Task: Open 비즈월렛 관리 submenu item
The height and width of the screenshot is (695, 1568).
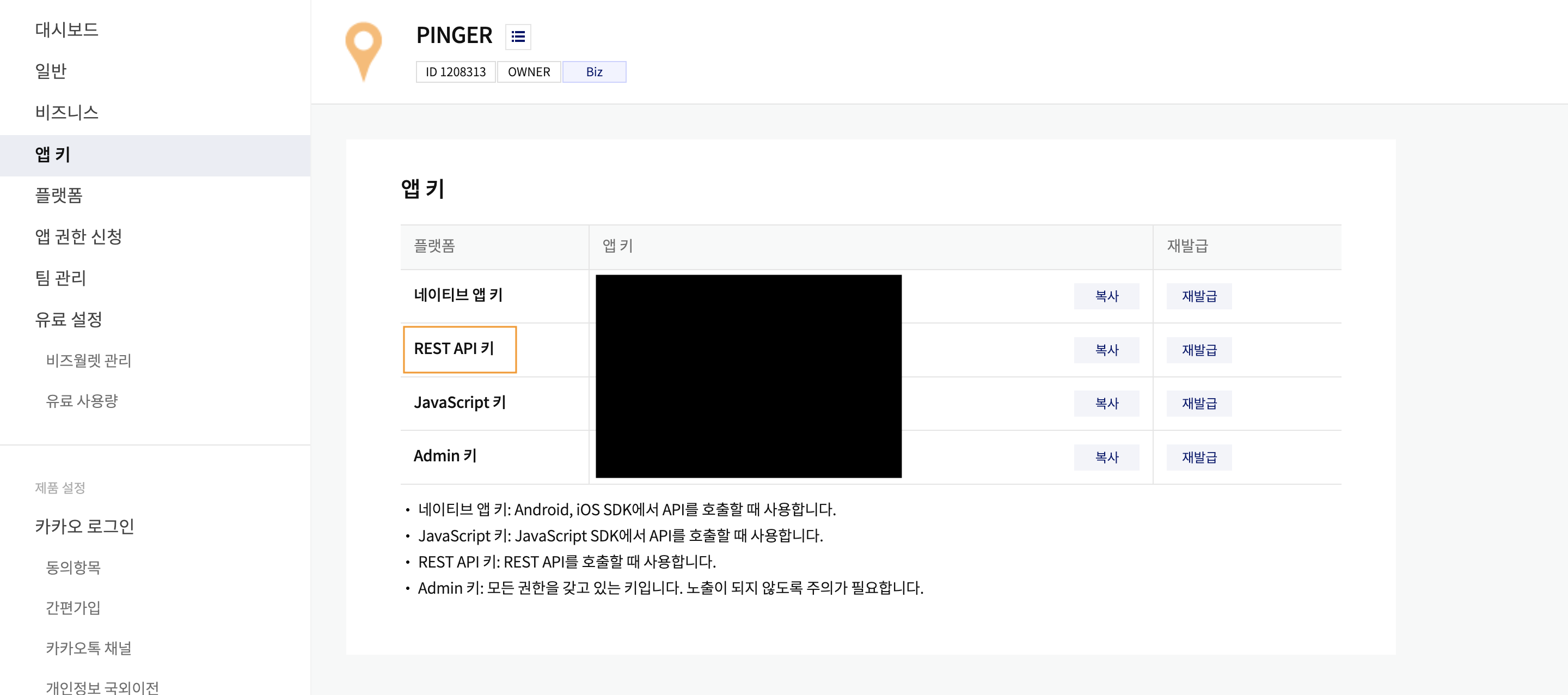Action: click(88, 361)
